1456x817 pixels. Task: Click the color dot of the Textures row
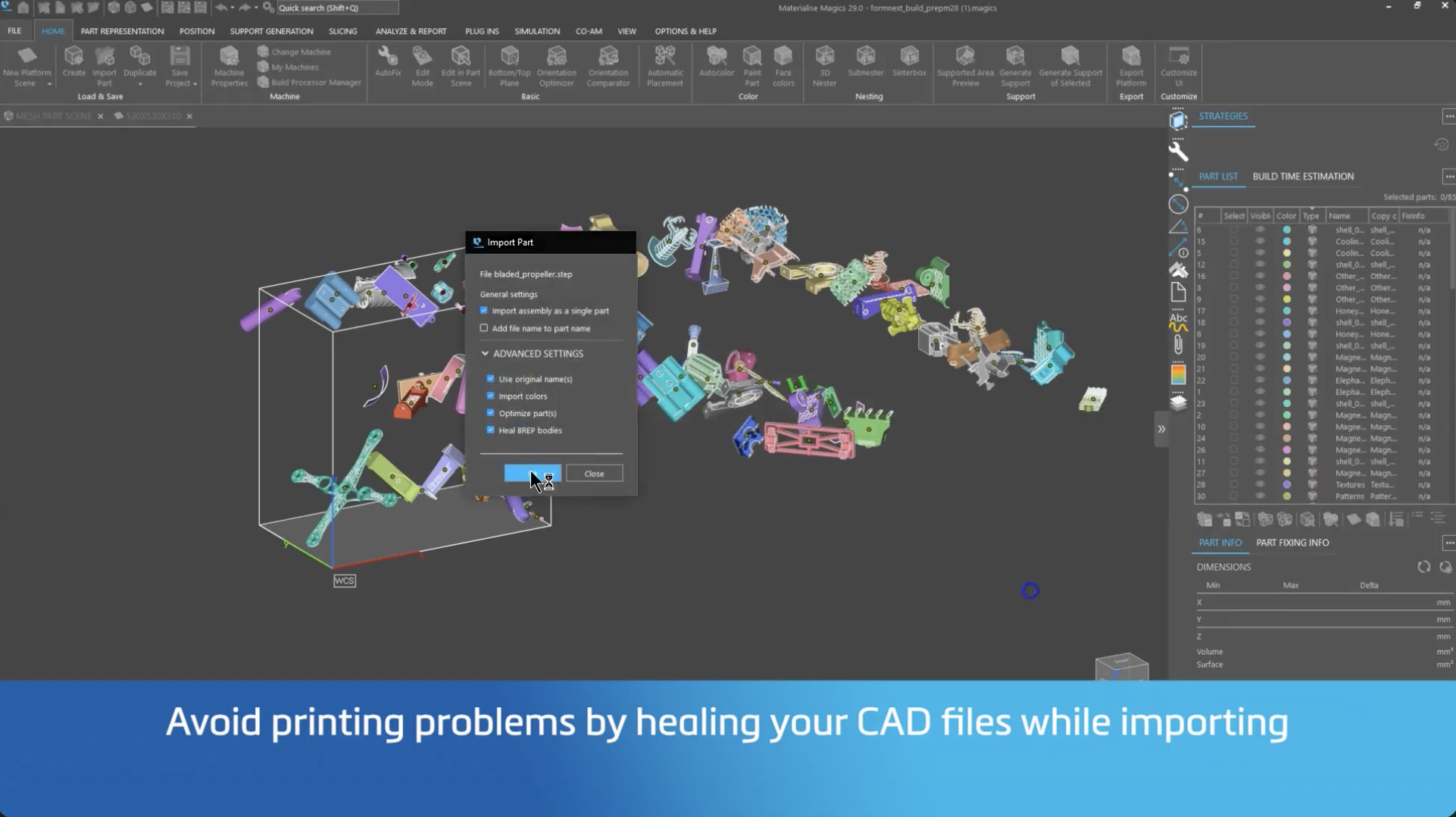coord(1286,485)
